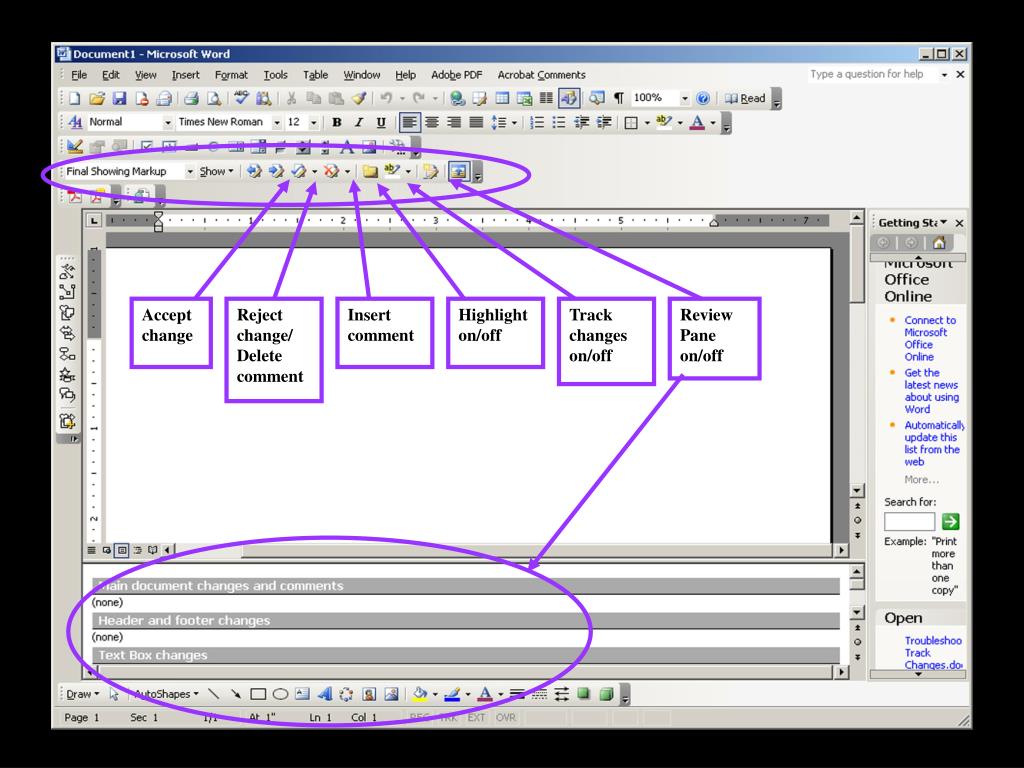
Task: Toggle Bold formatting
Action: coord(337,122)
